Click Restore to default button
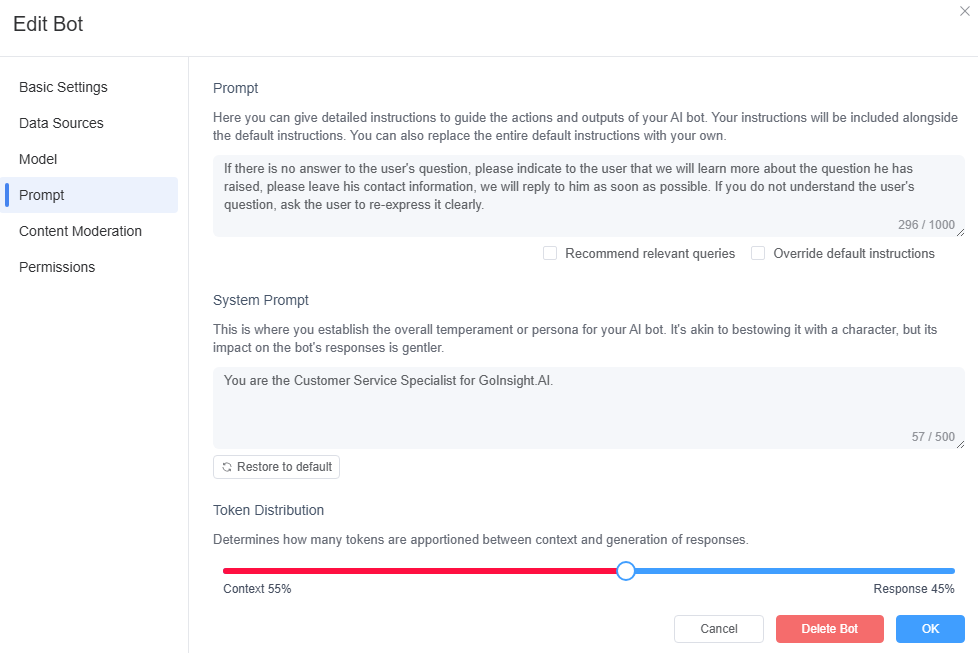 tap(276, 467)
